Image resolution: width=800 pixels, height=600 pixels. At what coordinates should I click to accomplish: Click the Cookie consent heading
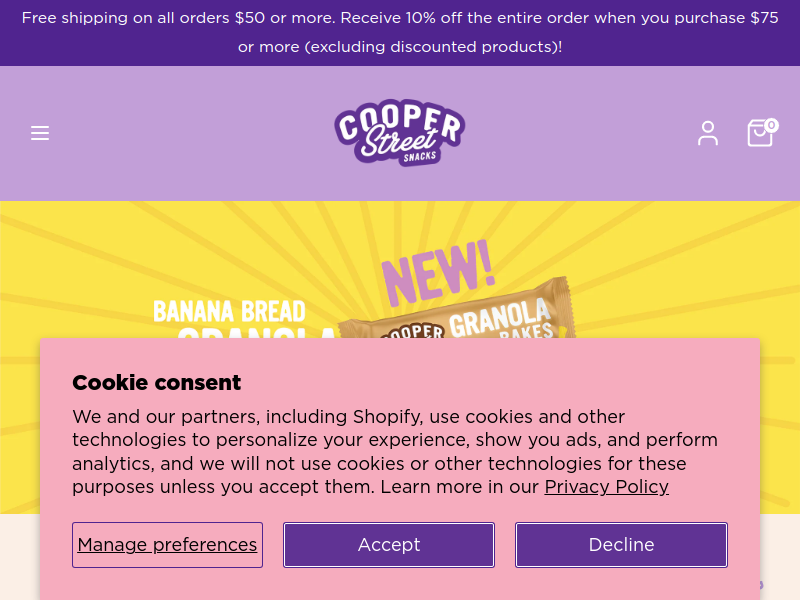(156, 382)
